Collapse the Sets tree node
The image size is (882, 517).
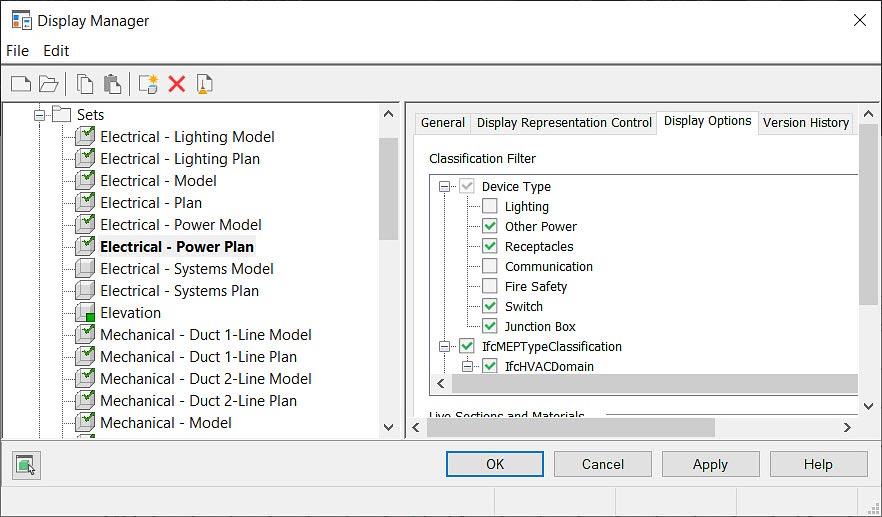click(x=40, y=115)
